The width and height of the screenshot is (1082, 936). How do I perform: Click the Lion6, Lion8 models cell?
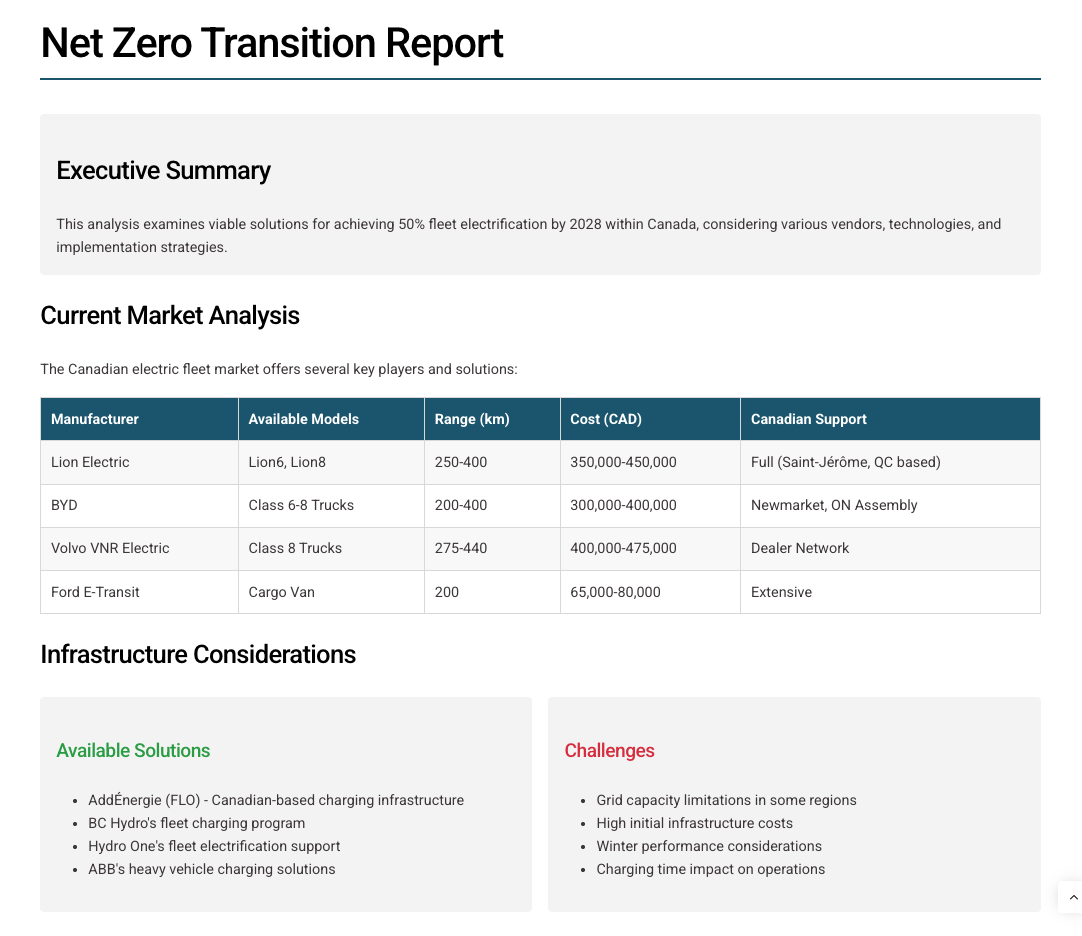click(x=331, y=462)
